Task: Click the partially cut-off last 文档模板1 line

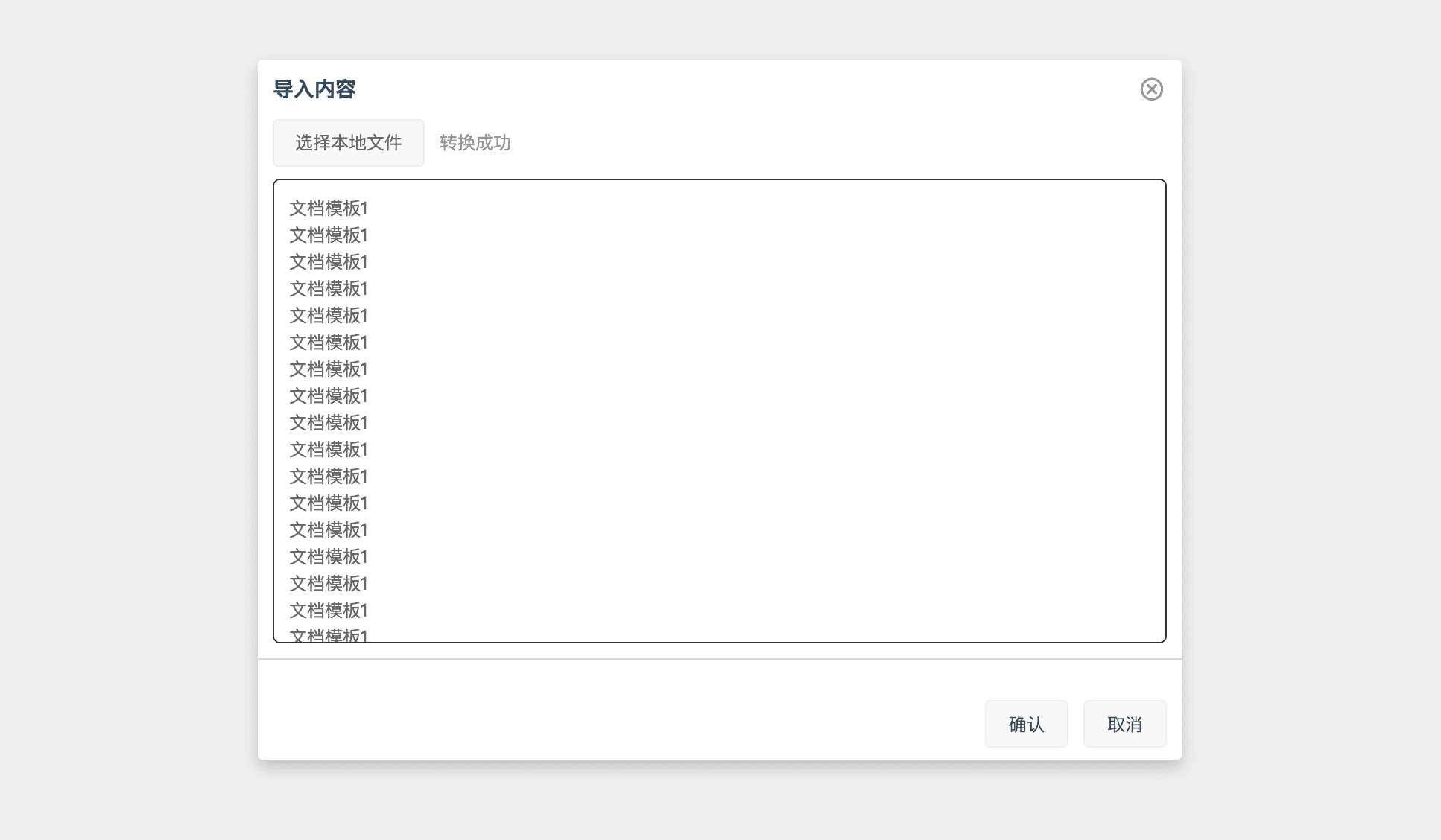Action: (x=329, y=635)
